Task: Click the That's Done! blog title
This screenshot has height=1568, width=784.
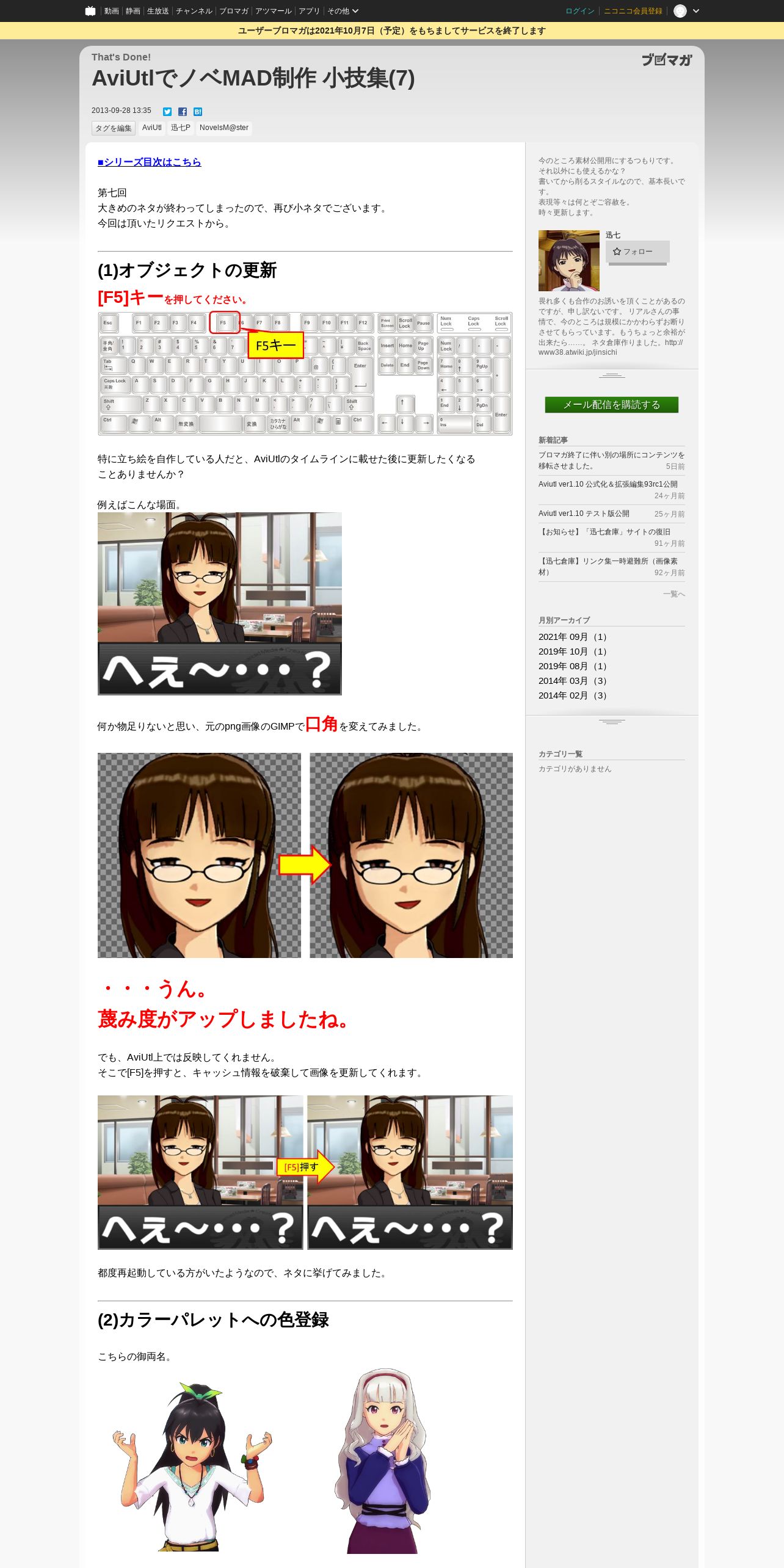Action: [x=121, y=57]
